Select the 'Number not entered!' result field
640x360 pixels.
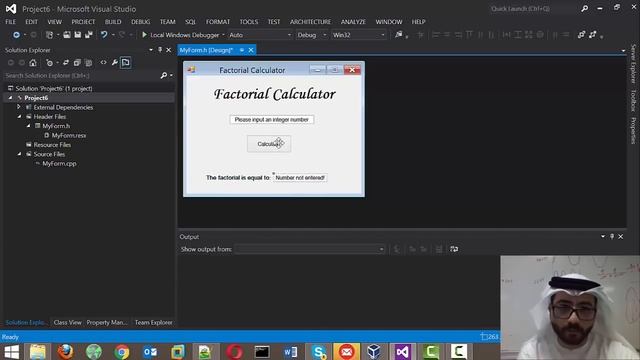click(x=300, y=178)
